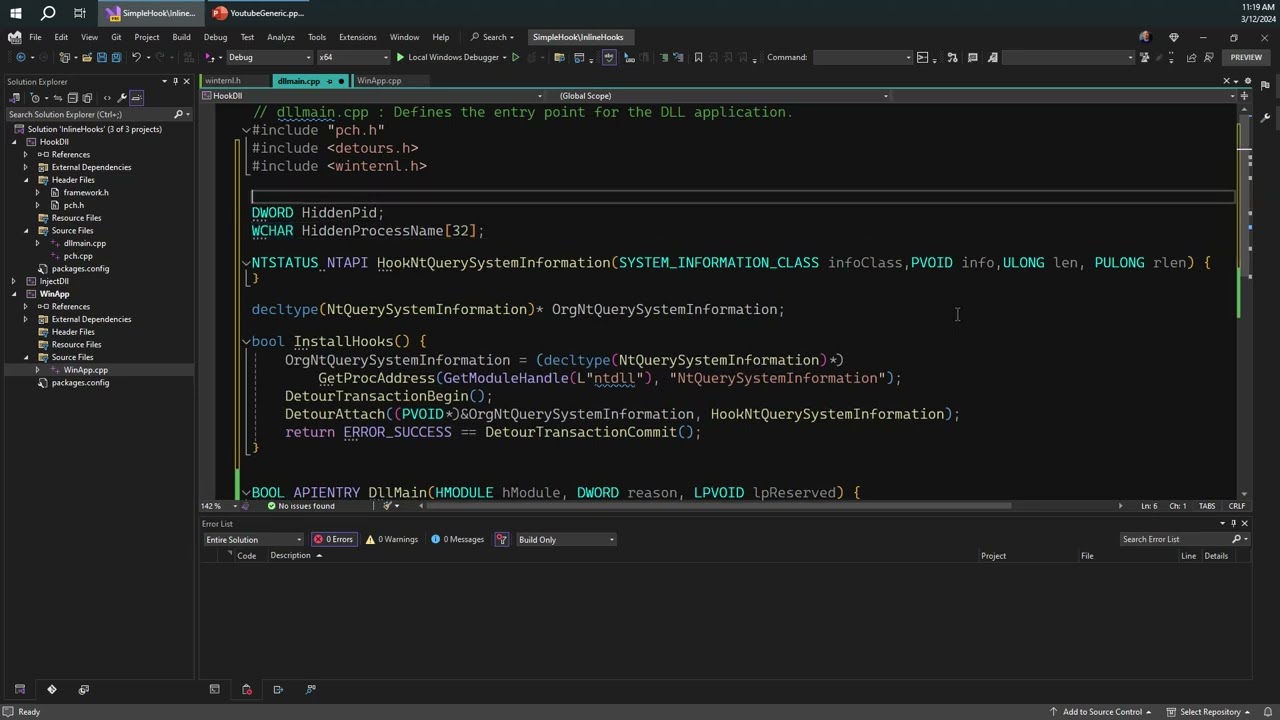Toggle Preview Selected Items in Solution Explorer
Viewport: 1280px width, 720px height.
137,98
